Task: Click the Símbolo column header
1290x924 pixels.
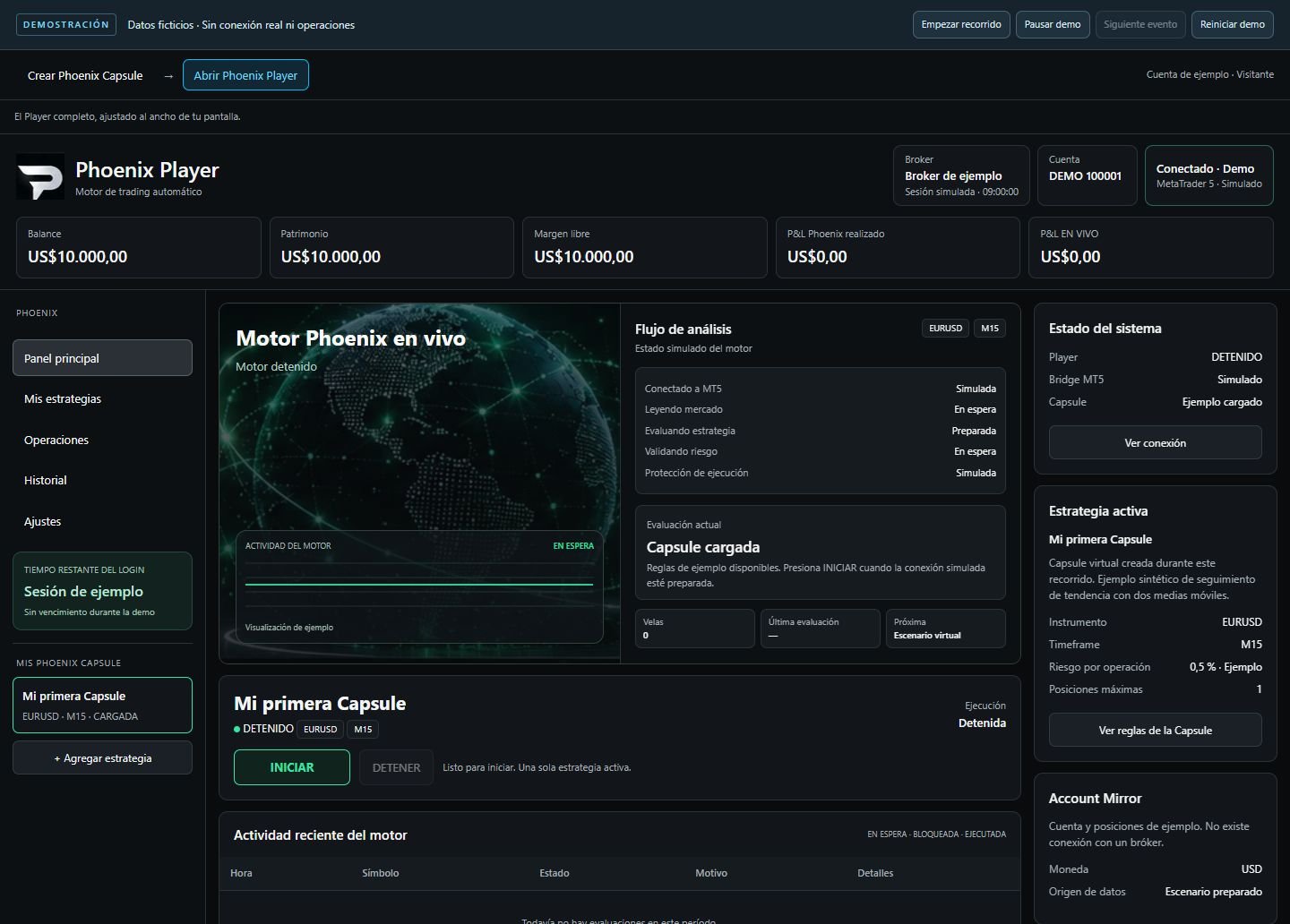Action: pos(381,873)
